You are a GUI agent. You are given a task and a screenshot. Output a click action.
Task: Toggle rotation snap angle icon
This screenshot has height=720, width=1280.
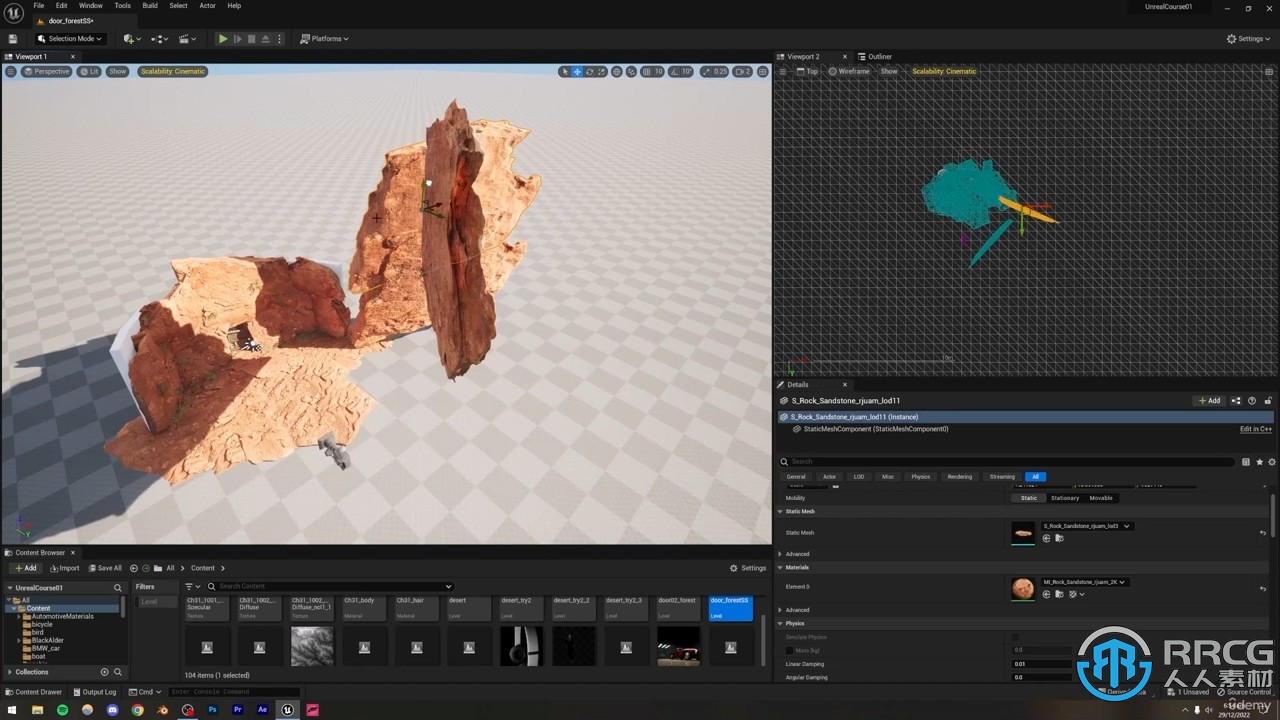click(675, 71)
